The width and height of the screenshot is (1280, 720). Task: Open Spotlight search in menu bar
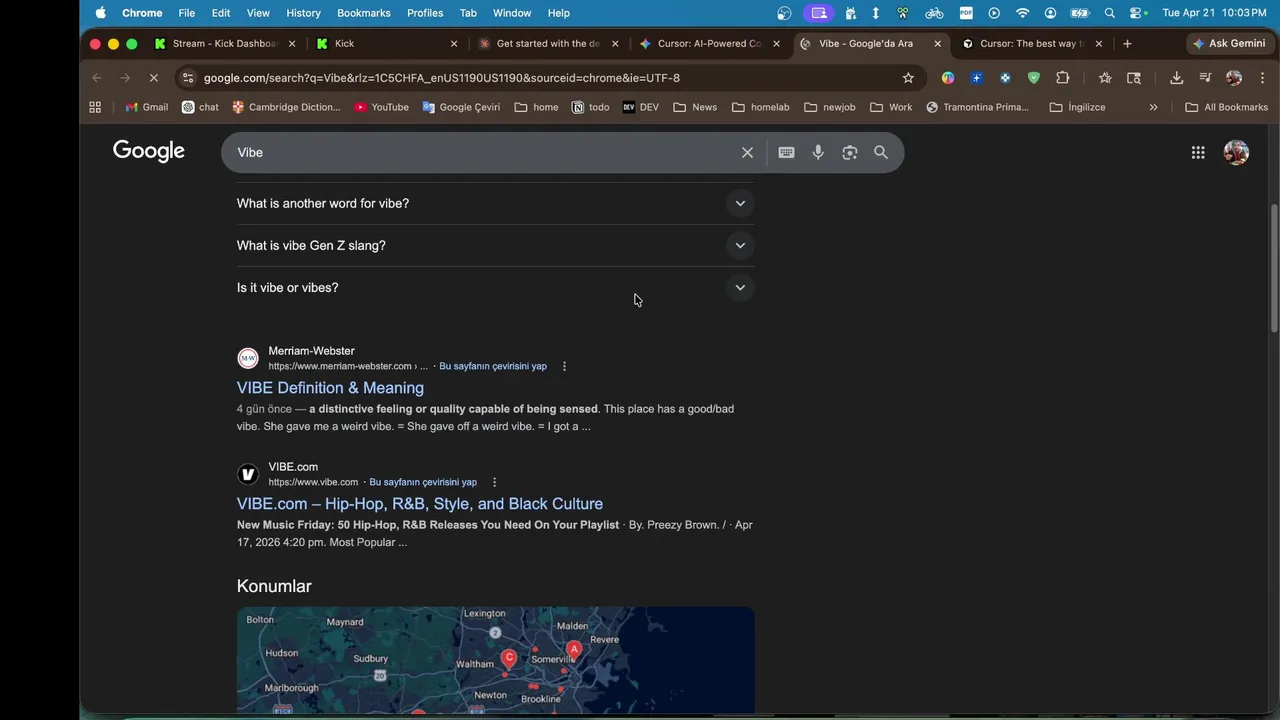tap(1109, 13)
